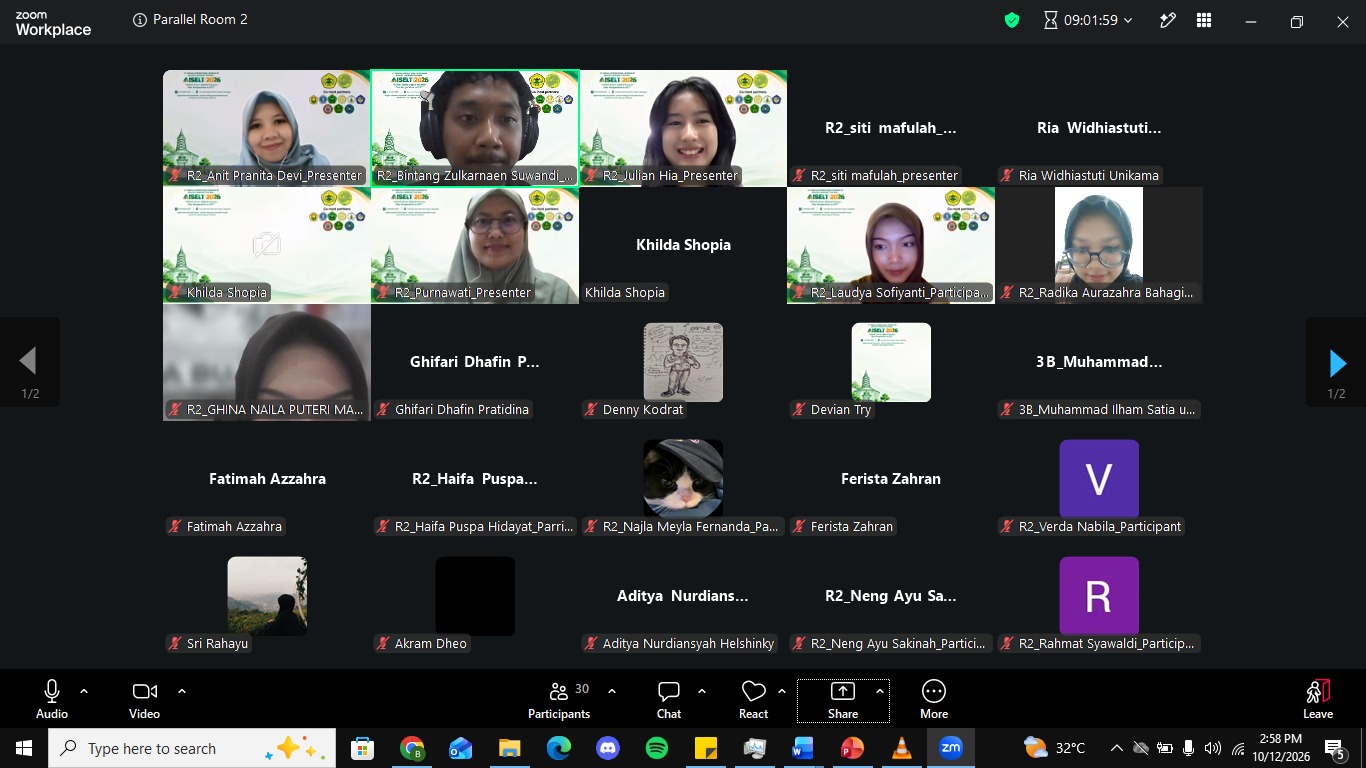Click muted mic icon for Denny Kodrat
Screen dimensions: 1366x768
591,410
